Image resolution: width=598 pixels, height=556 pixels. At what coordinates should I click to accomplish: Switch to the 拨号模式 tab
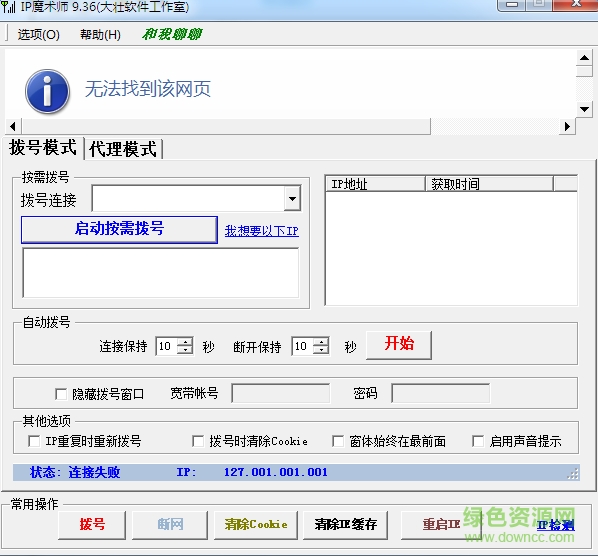[43, 148]
